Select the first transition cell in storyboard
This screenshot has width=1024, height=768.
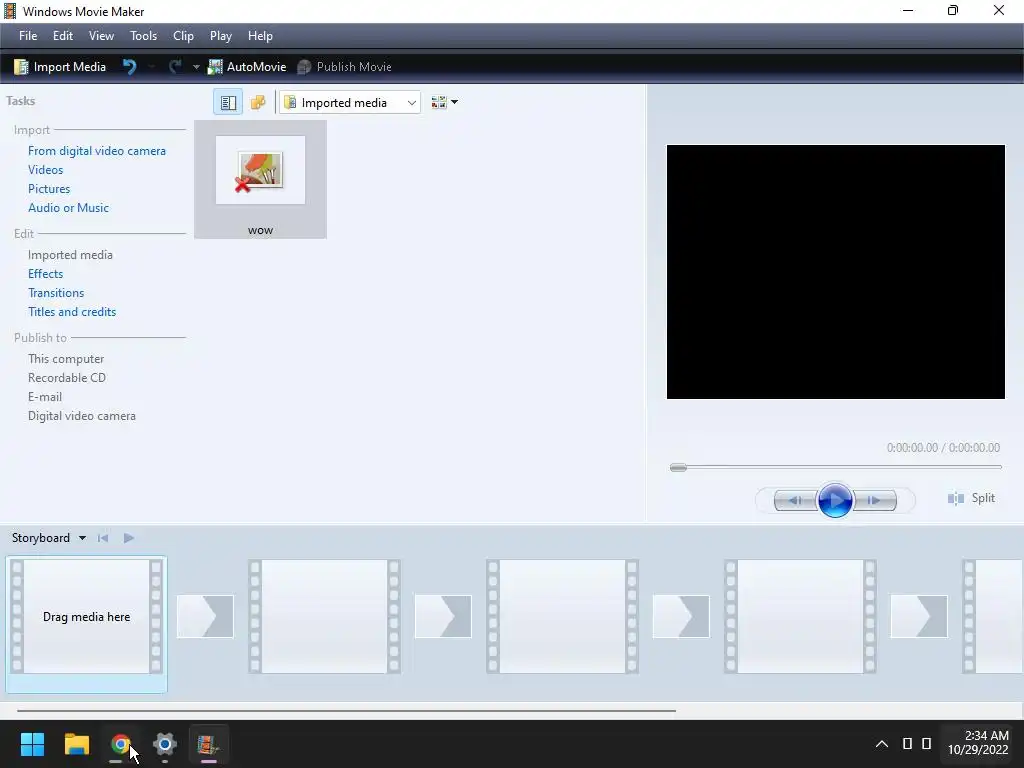point(205,616)
